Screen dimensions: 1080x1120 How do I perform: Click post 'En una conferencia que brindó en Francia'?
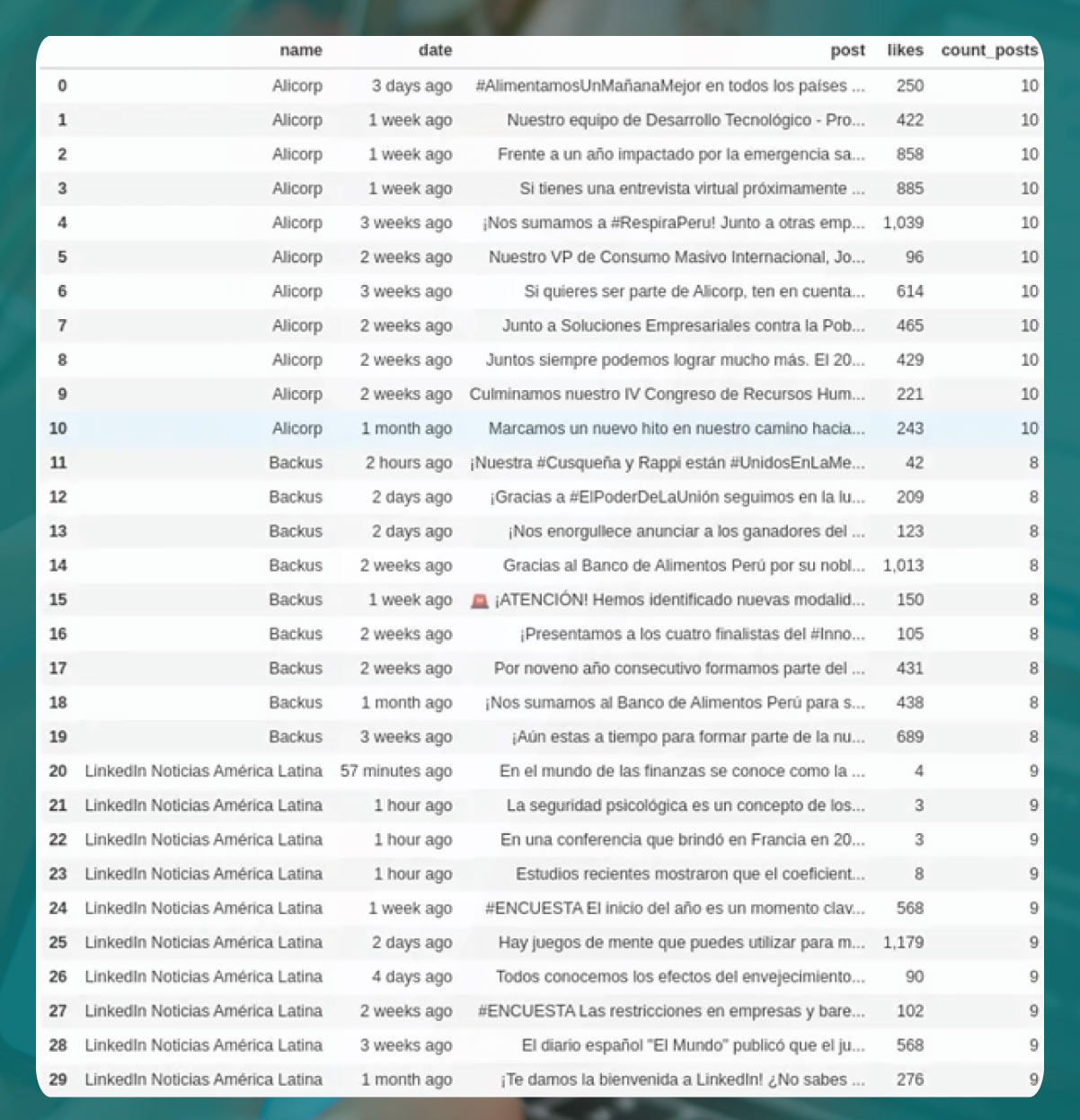(x=682, y=839)
